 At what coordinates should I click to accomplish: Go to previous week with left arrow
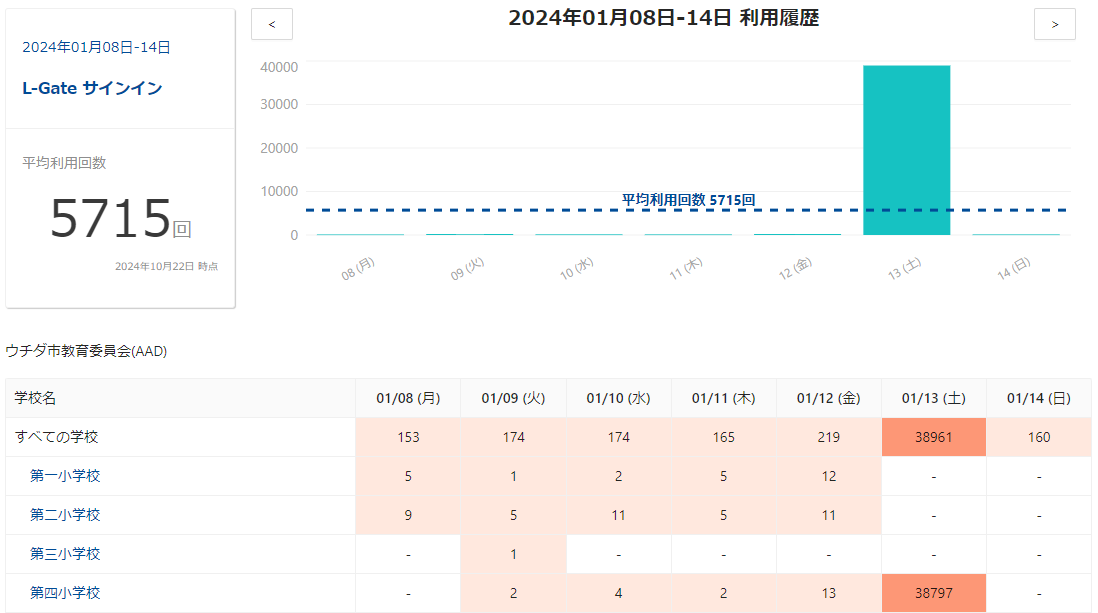coord(272,24)
